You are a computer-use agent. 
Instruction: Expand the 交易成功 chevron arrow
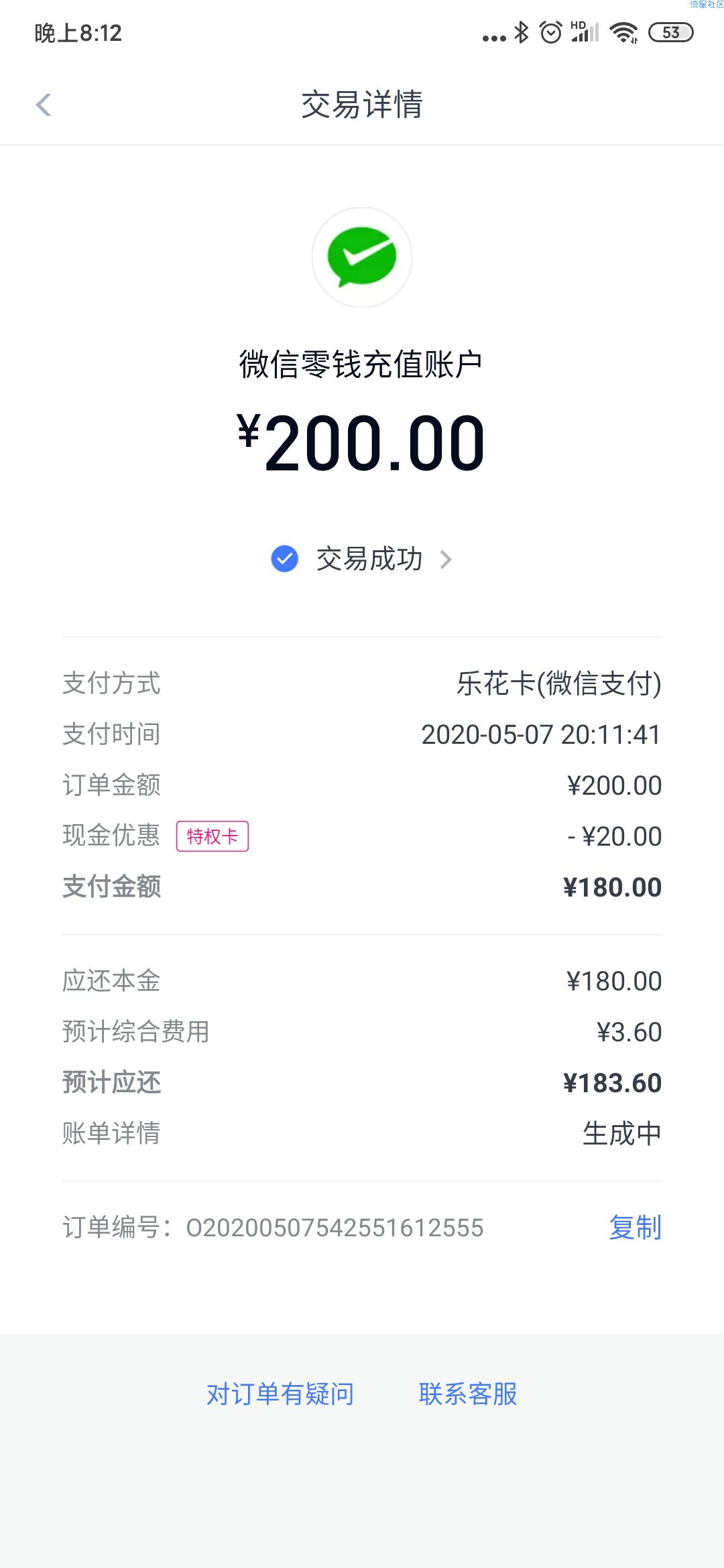click(x=446, y=560)
